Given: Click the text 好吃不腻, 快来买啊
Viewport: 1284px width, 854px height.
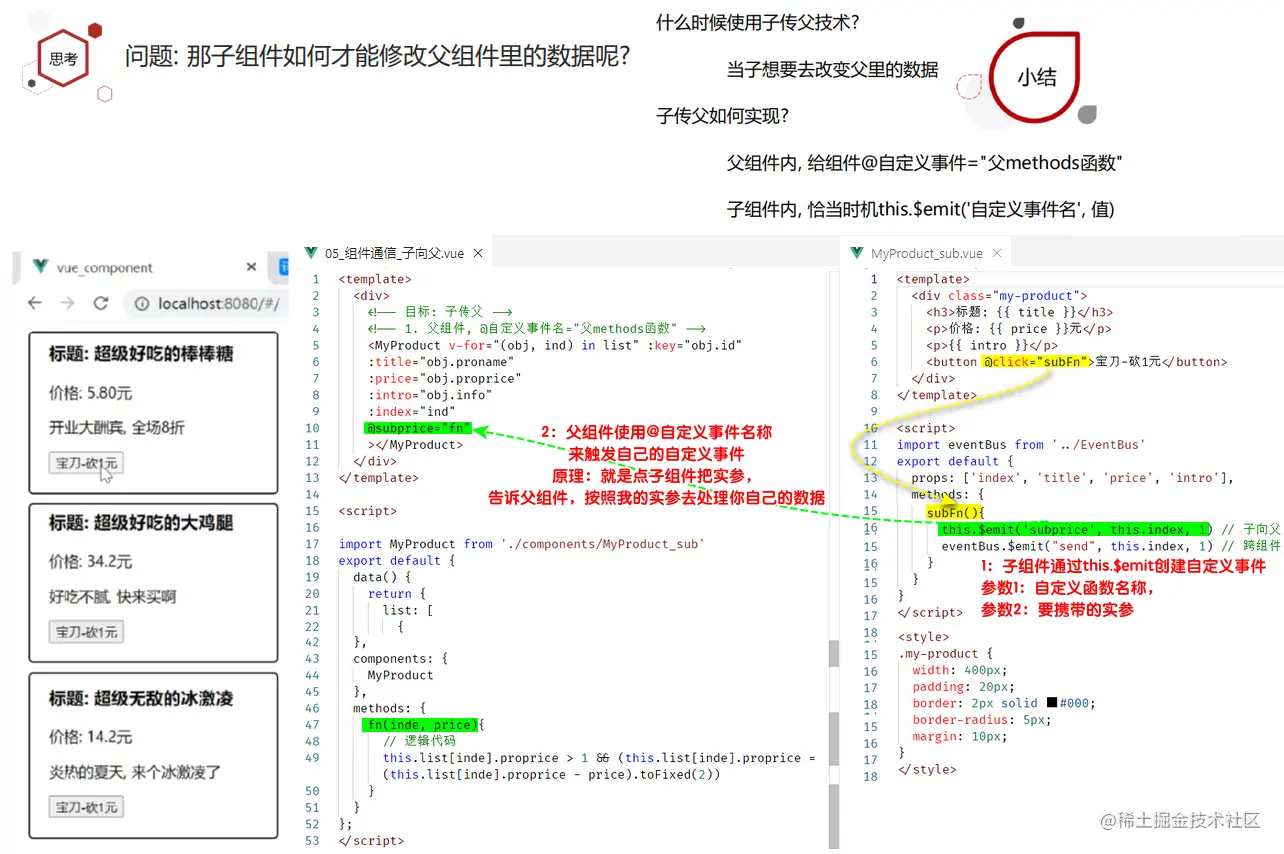Looking at the screenshot, I should click(x=112, y=597).
